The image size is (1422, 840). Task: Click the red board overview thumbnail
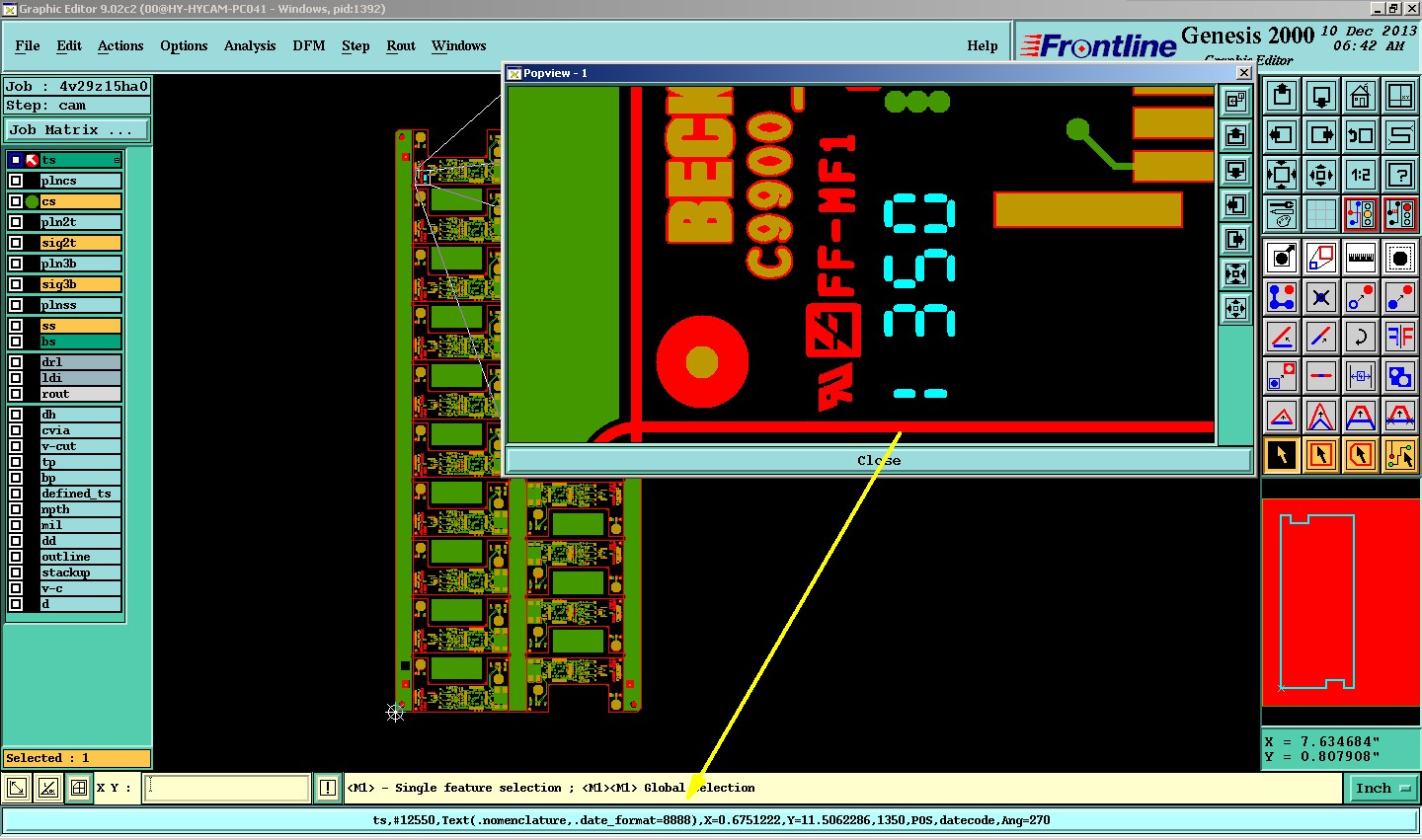click(x=1340, y=603)
